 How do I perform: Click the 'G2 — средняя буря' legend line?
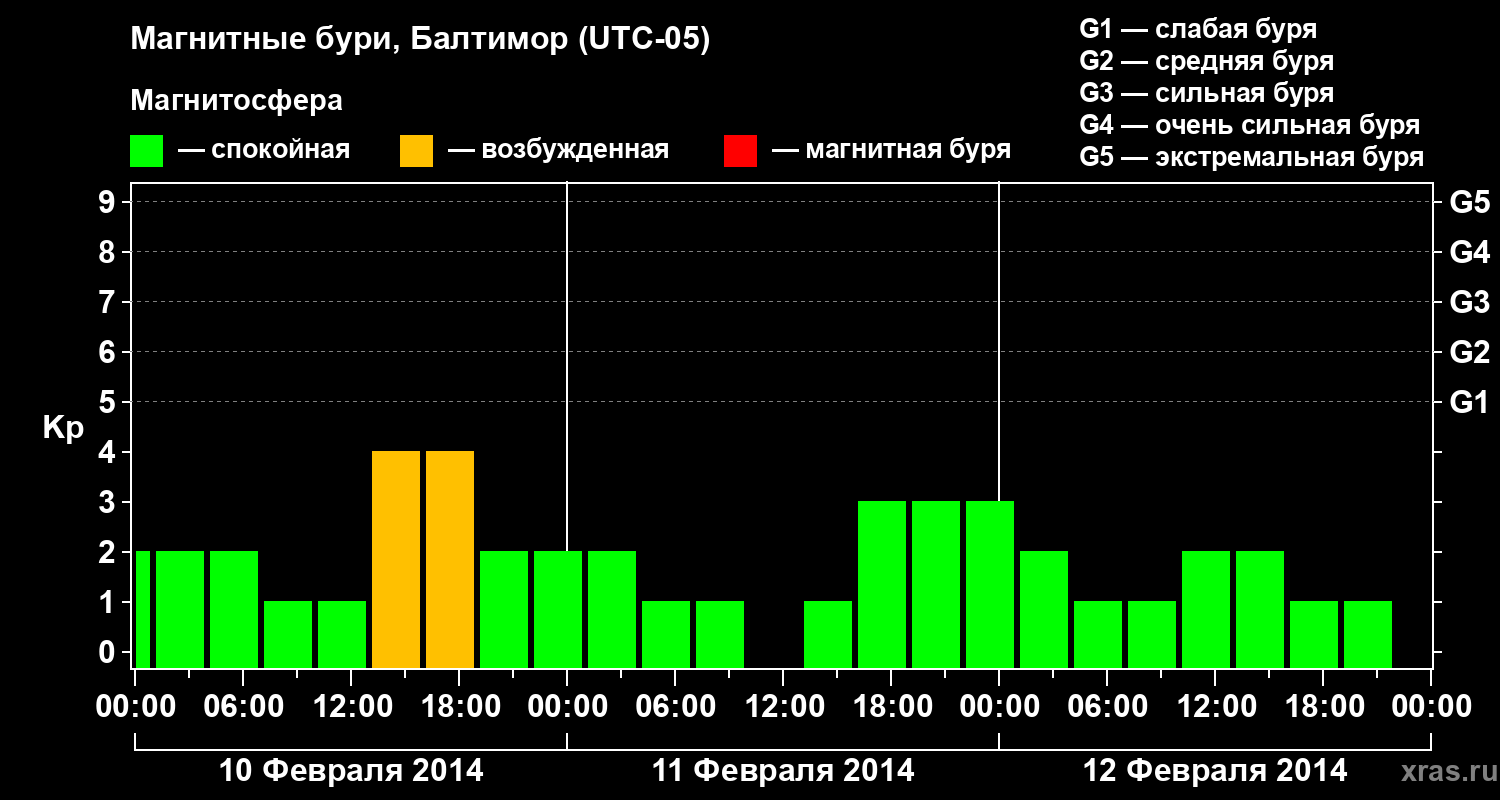tap(1207, 61)
